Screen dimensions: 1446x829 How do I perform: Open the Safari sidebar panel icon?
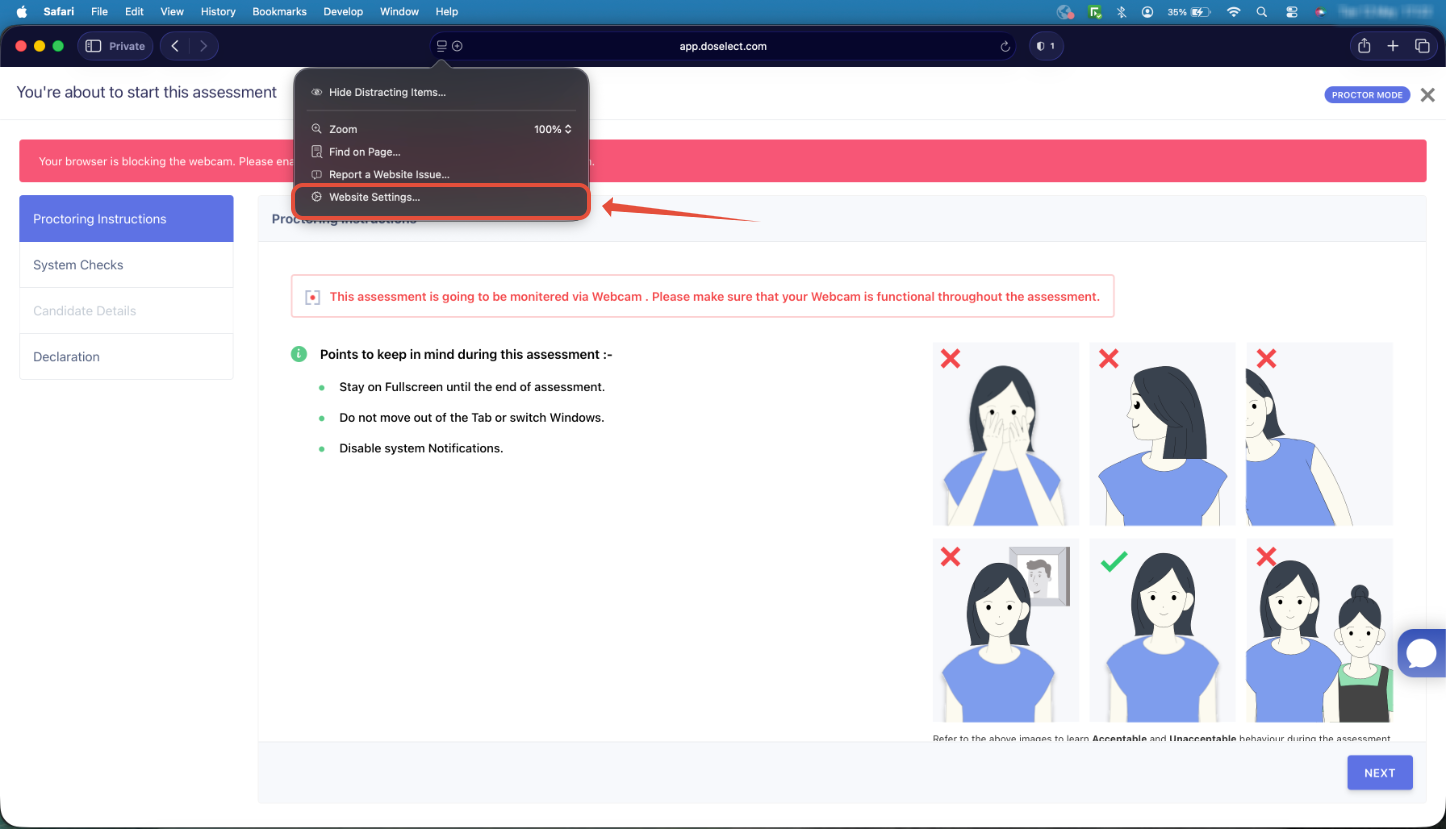93,46
